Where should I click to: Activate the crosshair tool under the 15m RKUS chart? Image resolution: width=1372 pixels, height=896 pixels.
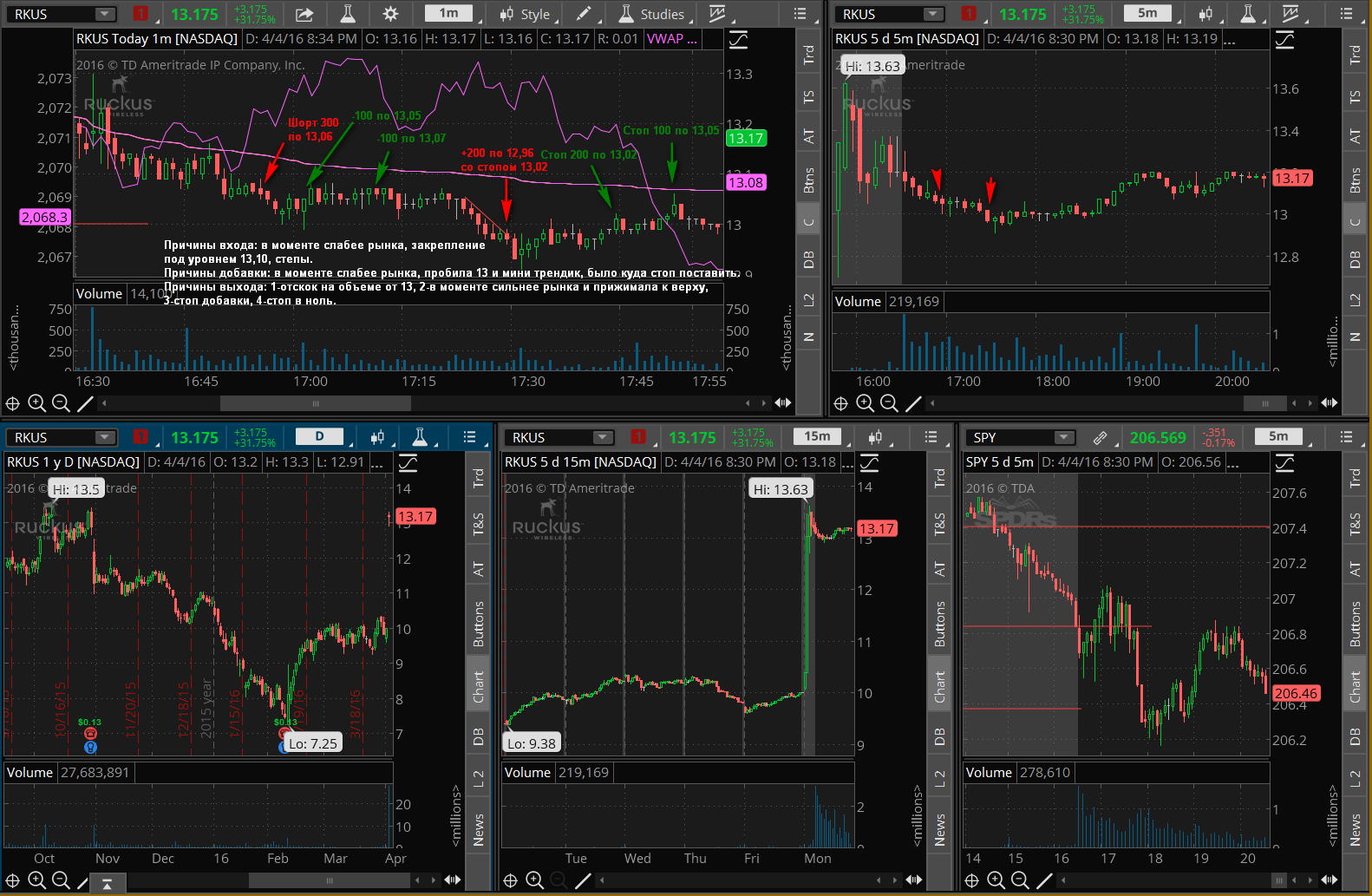click(x=511, y=880)
